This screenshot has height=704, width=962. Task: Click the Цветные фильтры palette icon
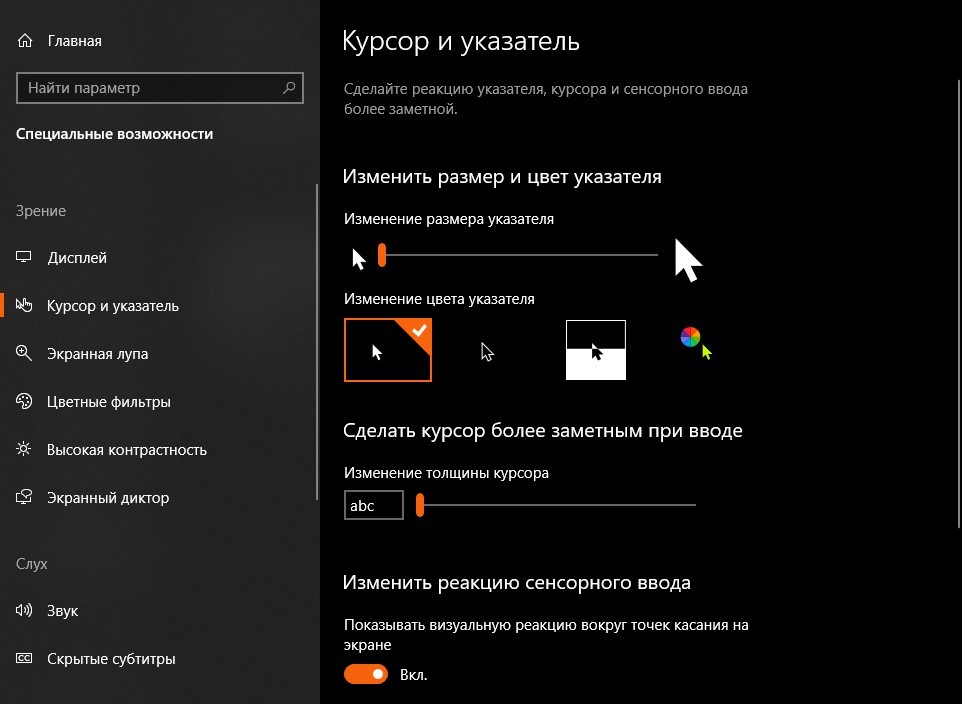coord(25,402)
